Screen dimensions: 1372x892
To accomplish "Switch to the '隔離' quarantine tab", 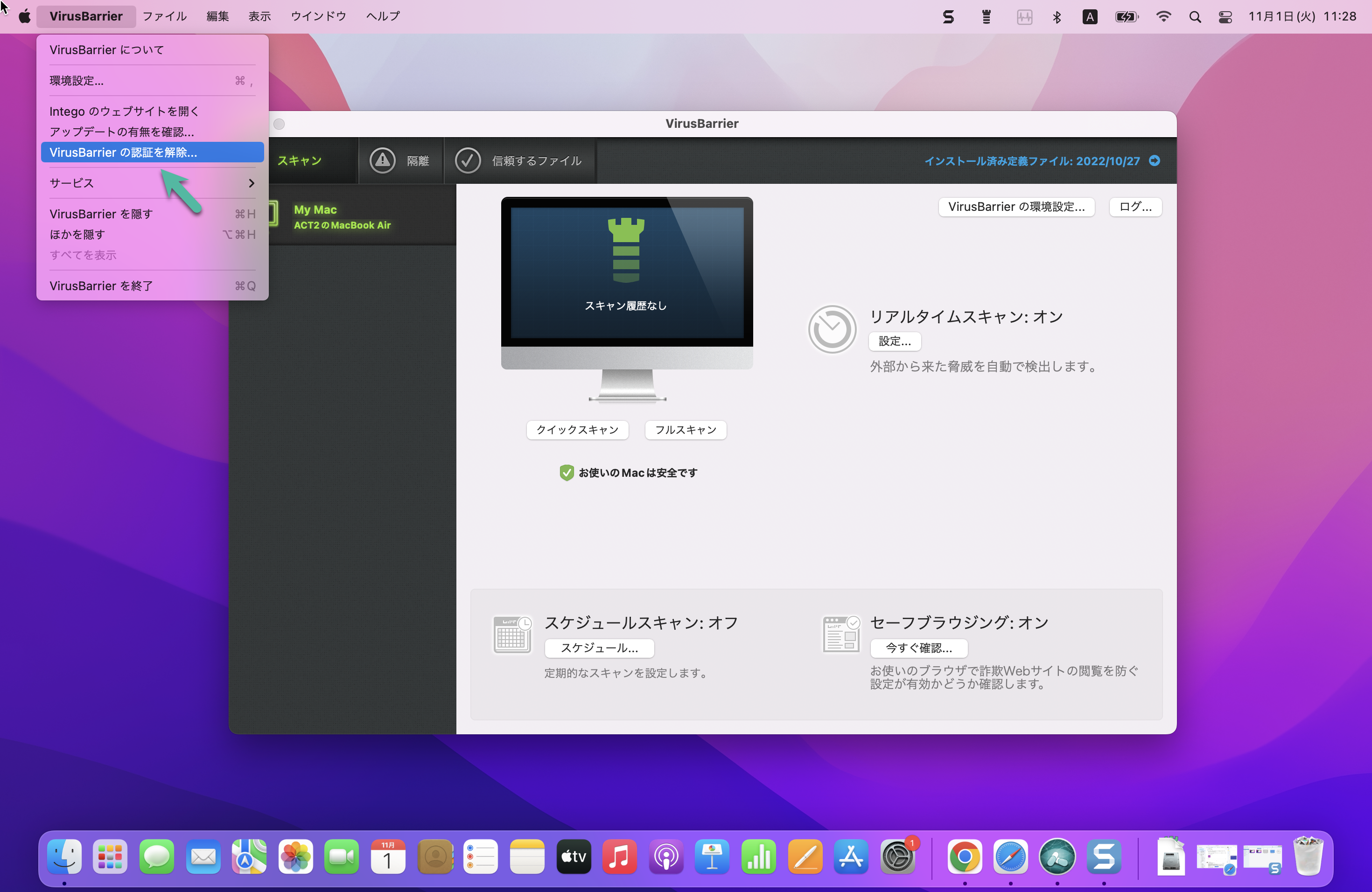I will point(401,161).
